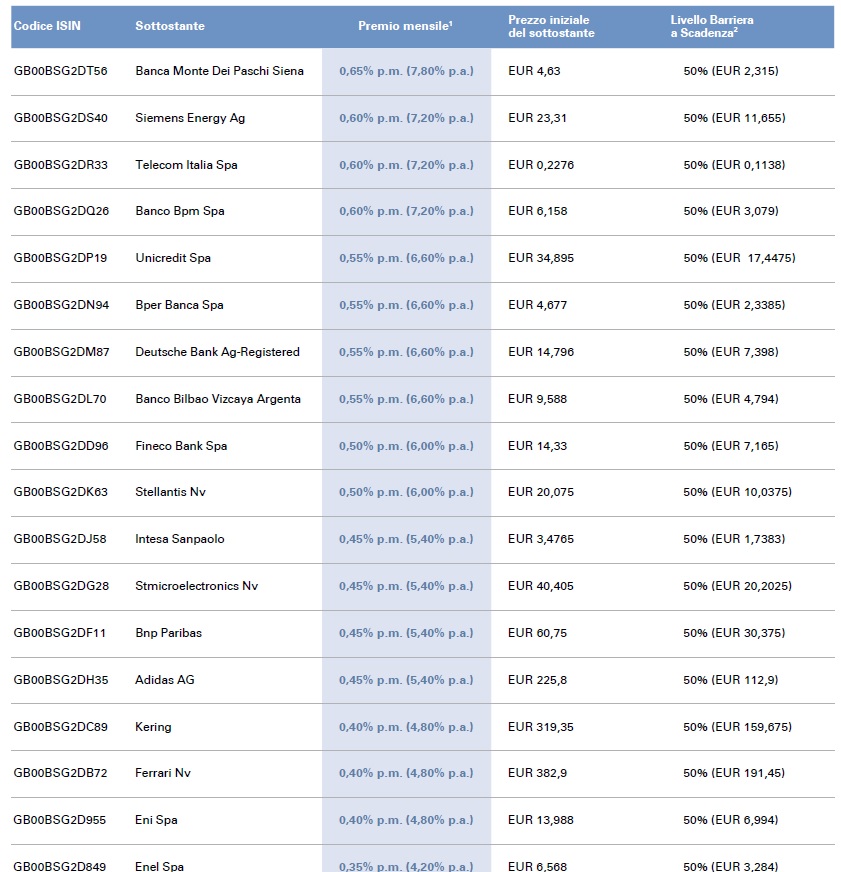Click Stellantis Nv underlying
The image size is (841, 872).
click(170, 492)
